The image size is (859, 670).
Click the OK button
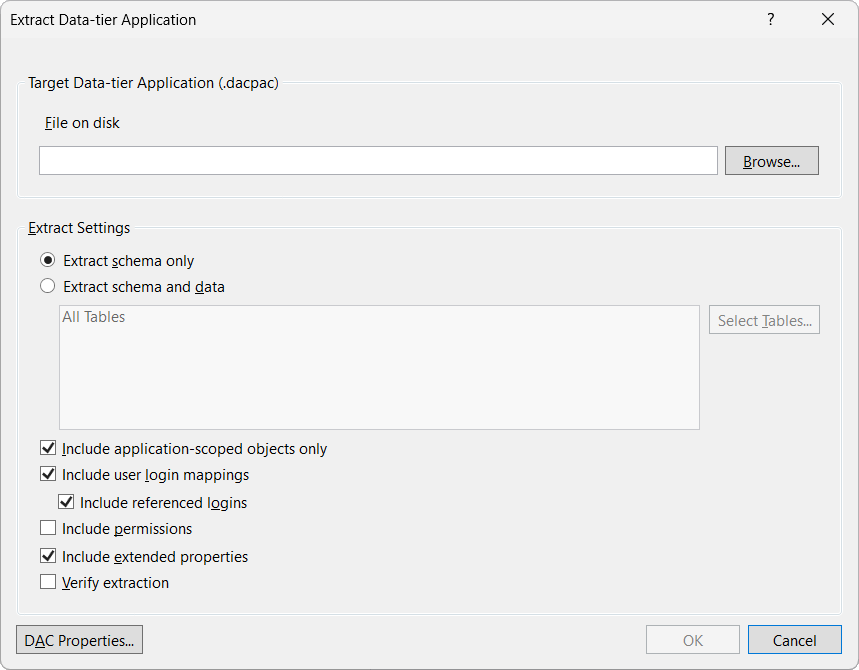pos(692,639)
